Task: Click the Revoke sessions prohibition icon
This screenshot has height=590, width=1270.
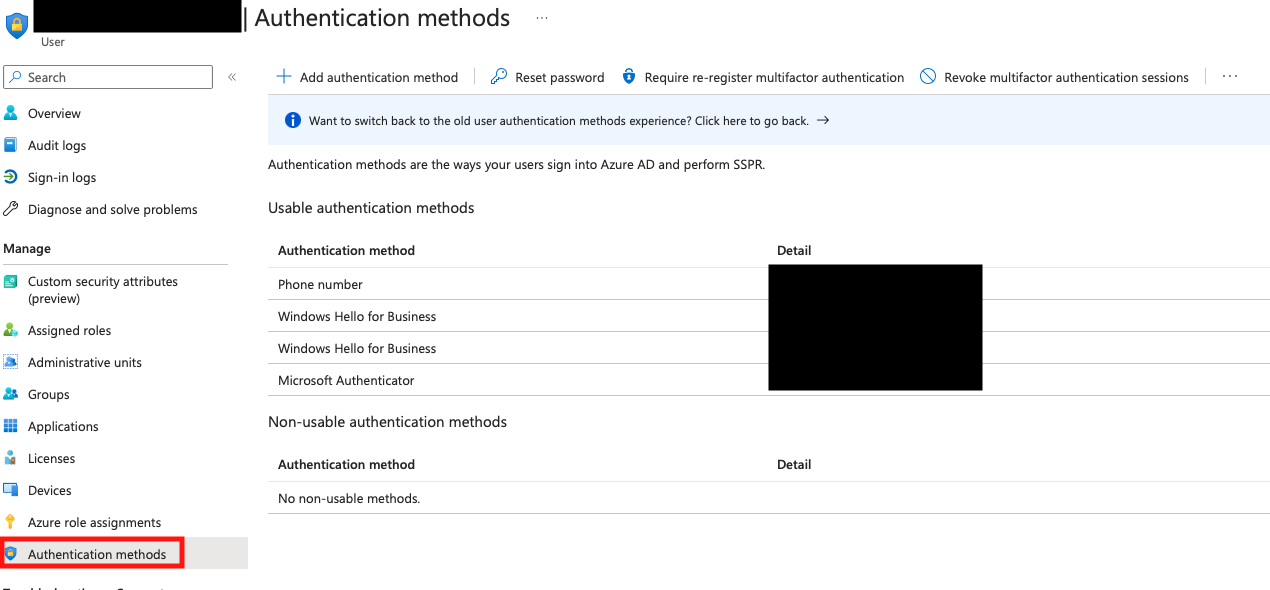Action: coord(928,77)
